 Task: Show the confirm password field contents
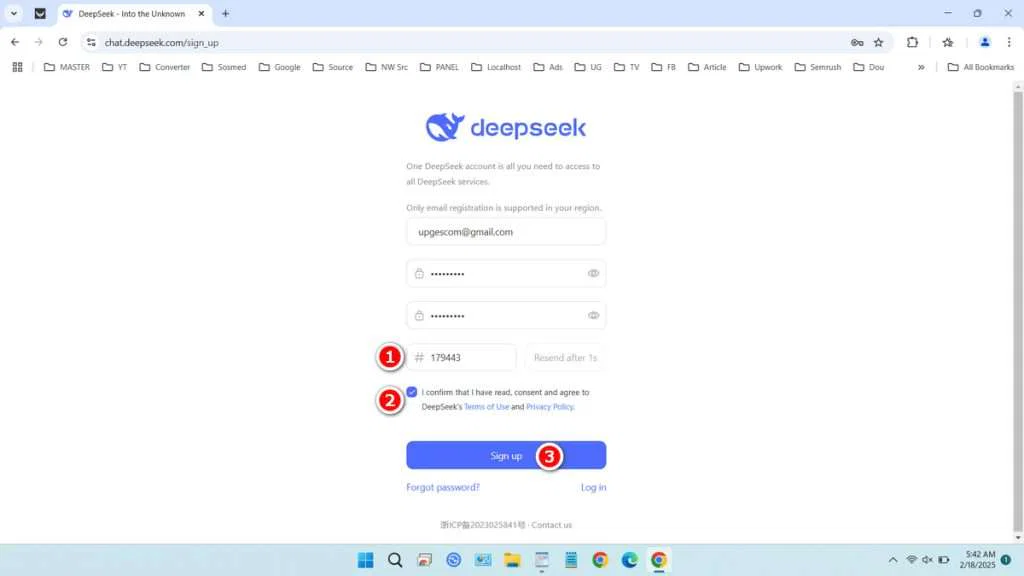tap(593, 314)
